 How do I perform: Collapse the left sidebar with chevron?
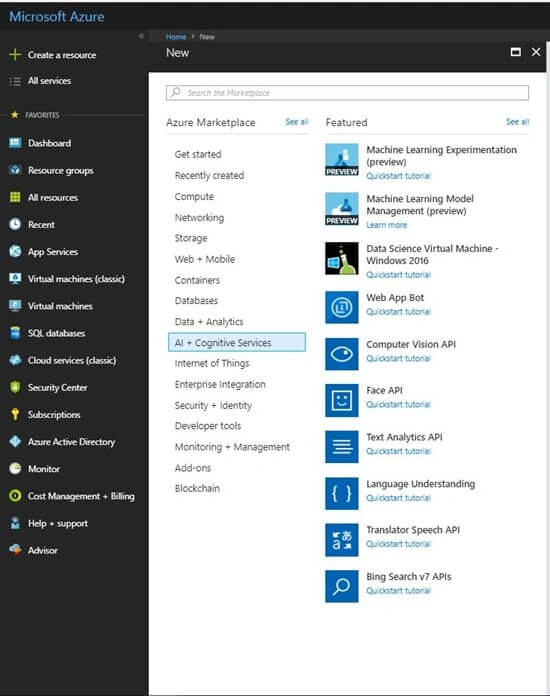pyautogui.click(x=141, y=36)
